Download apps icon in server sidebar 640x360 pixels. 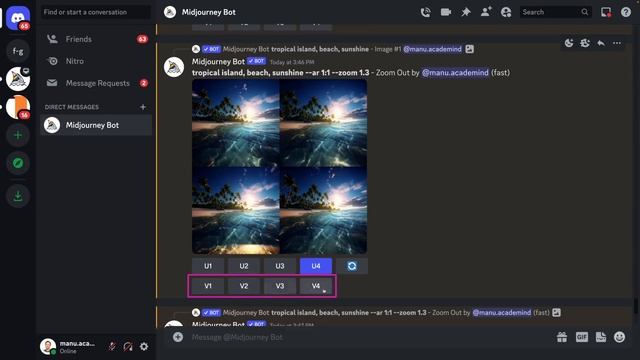tap(18, 196)
